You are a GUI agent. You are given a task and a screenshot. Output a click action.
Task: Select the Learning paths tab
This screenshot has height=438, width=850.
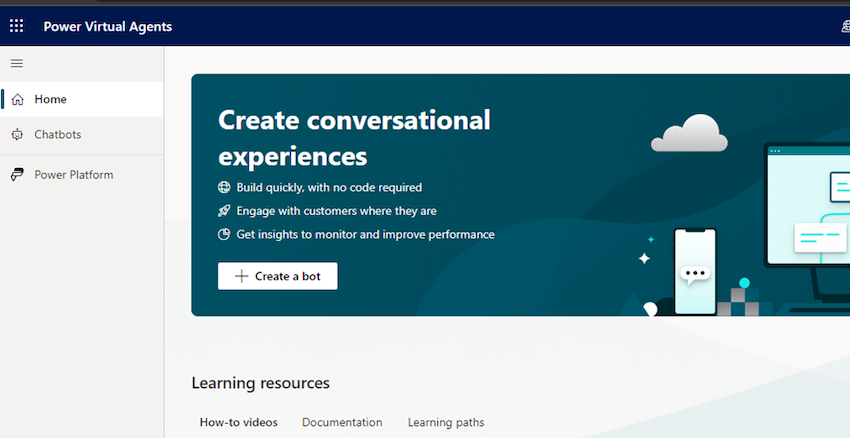(x=445, y=422)
